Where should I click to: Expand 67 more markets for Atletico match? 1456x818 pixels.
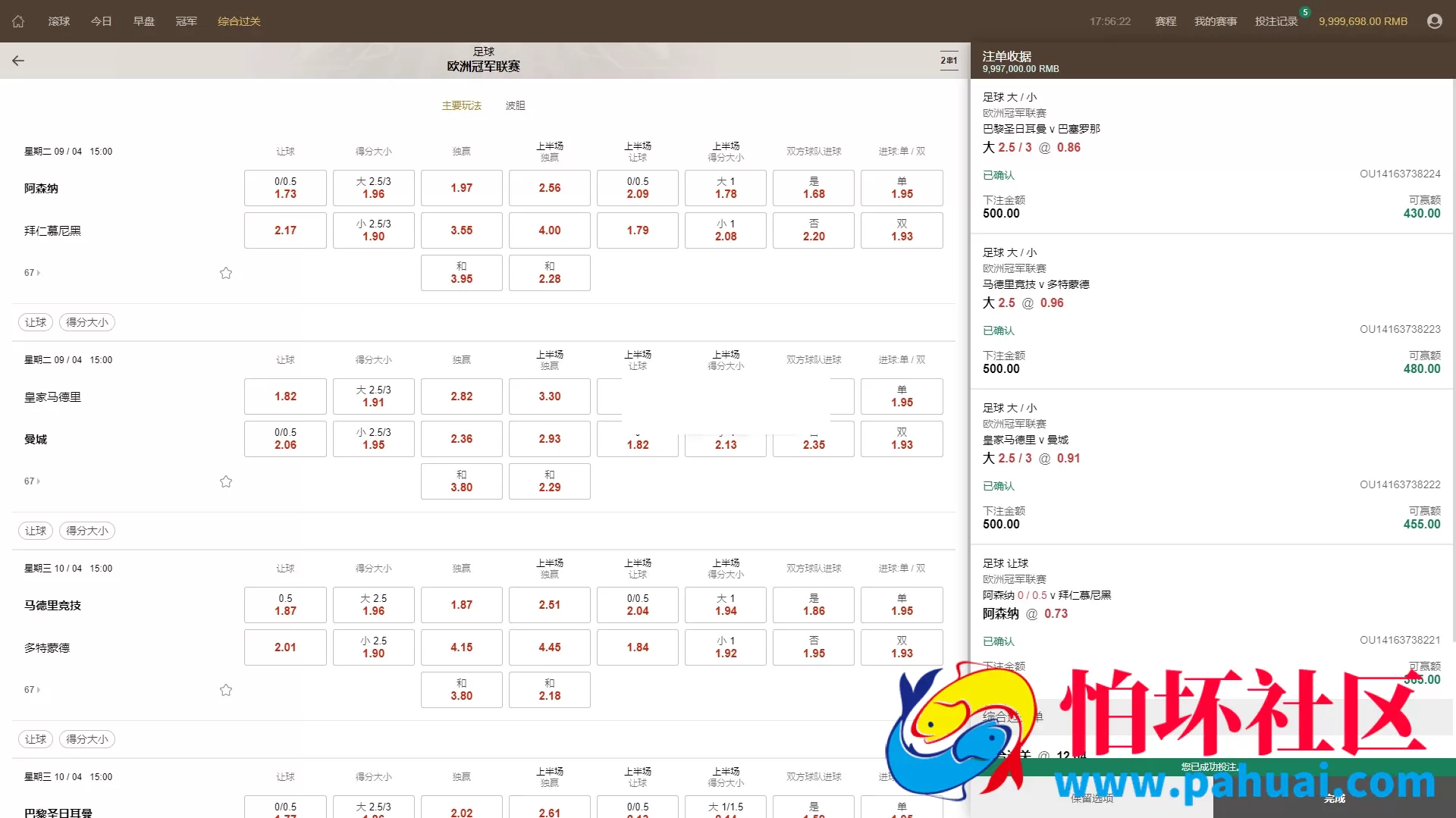32,690
